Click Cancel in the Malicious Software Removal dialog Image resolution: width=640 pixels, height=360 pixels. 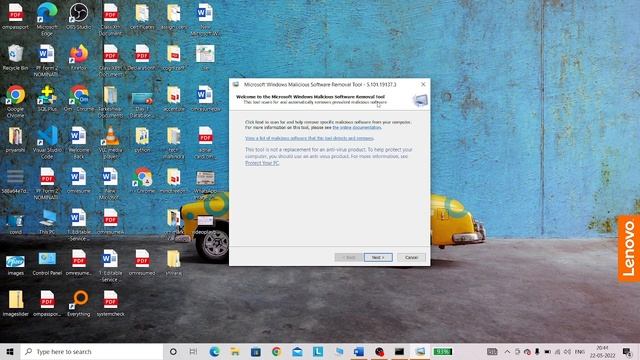coord(411,258)
